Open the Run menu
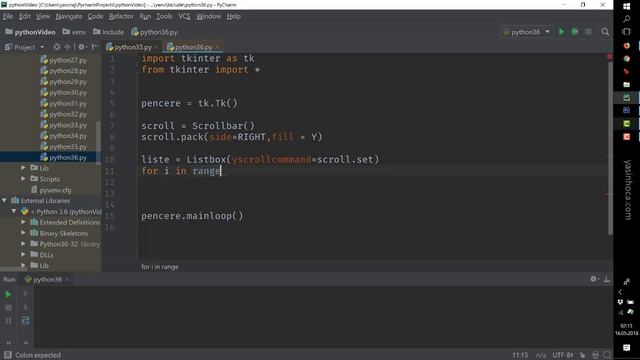The width and height of the screenshot is (640, 360). coord(145,16)
